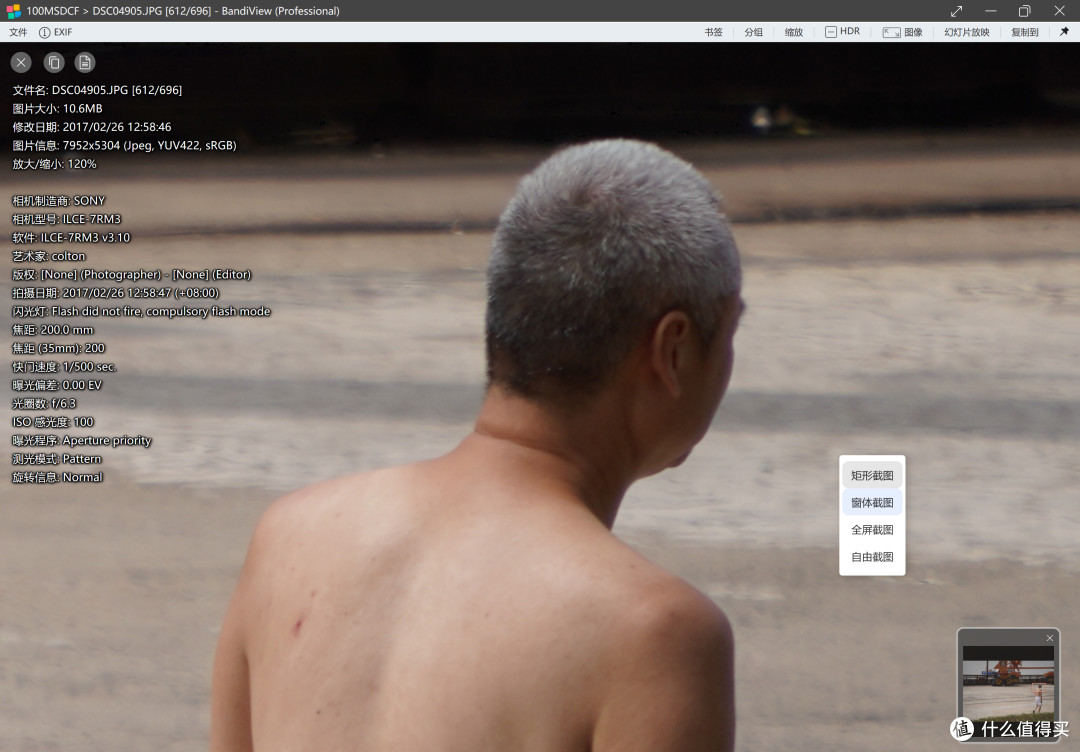Click the 旋转信息 Normal line
This screenshot has height=752, width=1080.
point(57,477)
